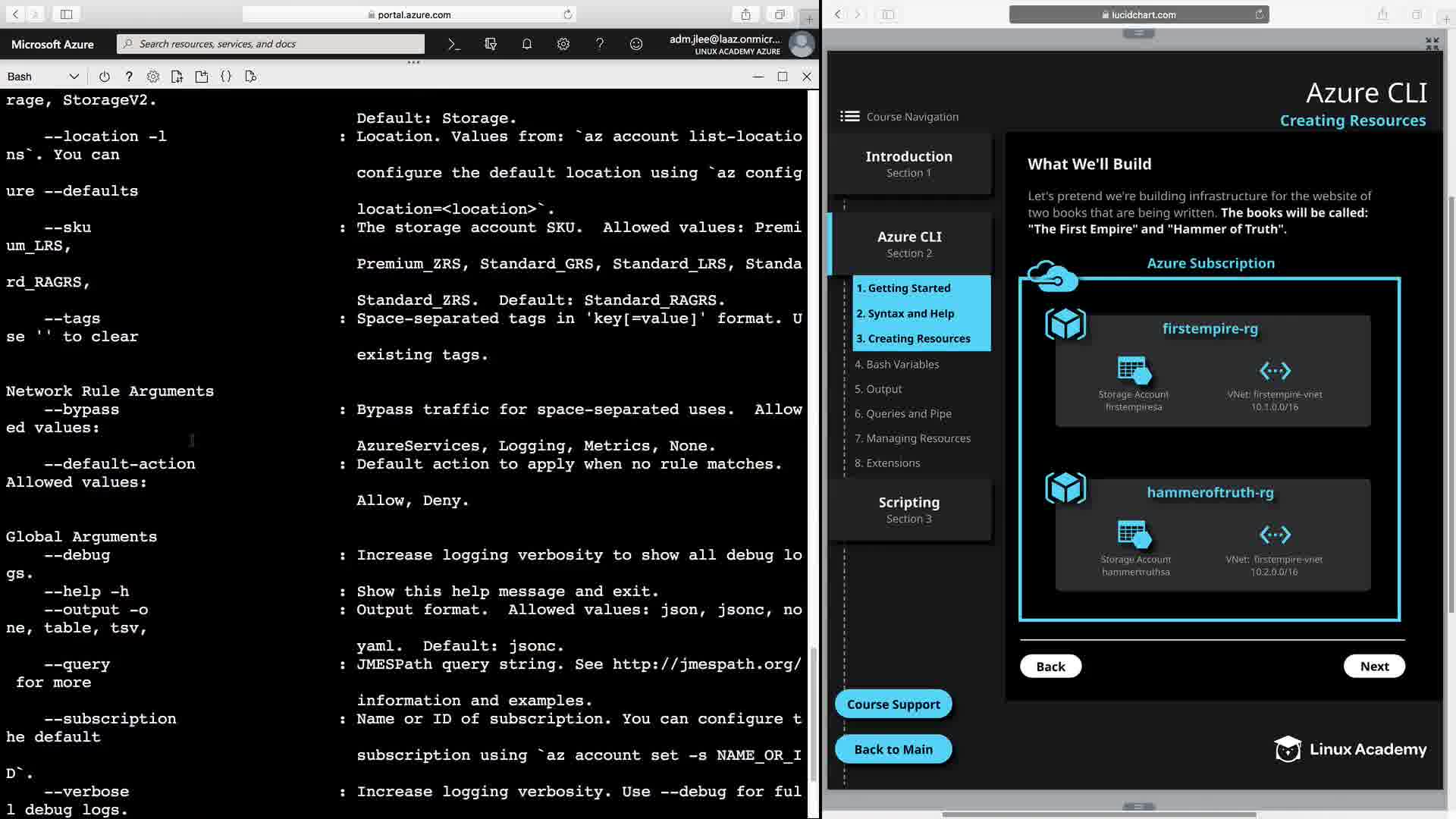Expand Course Navigation hamburger menu

pyautogui.click(x=850, y=116)
